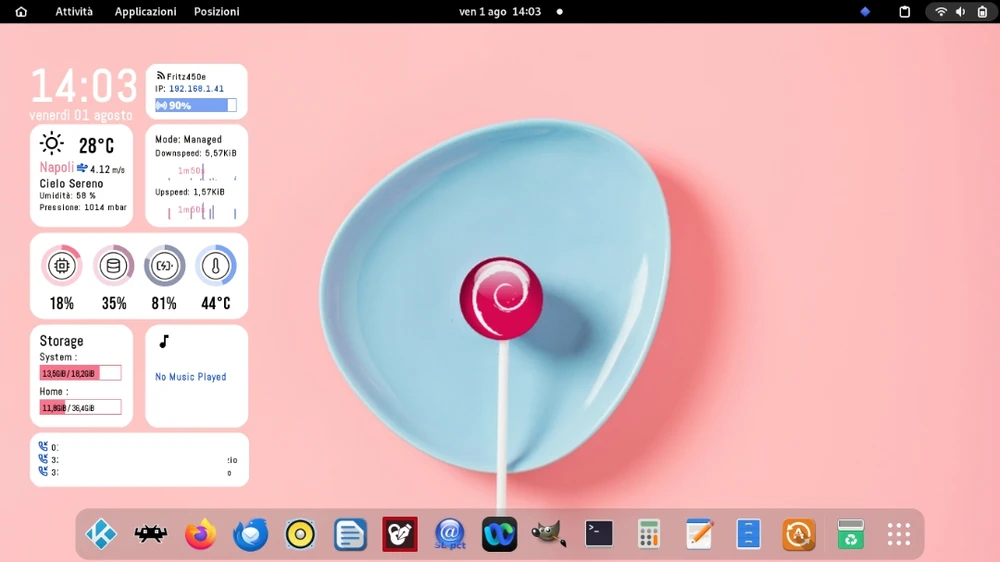The image size is (1000, 562).
Task: Open the Attività overview
Action: tap(74, 12)
